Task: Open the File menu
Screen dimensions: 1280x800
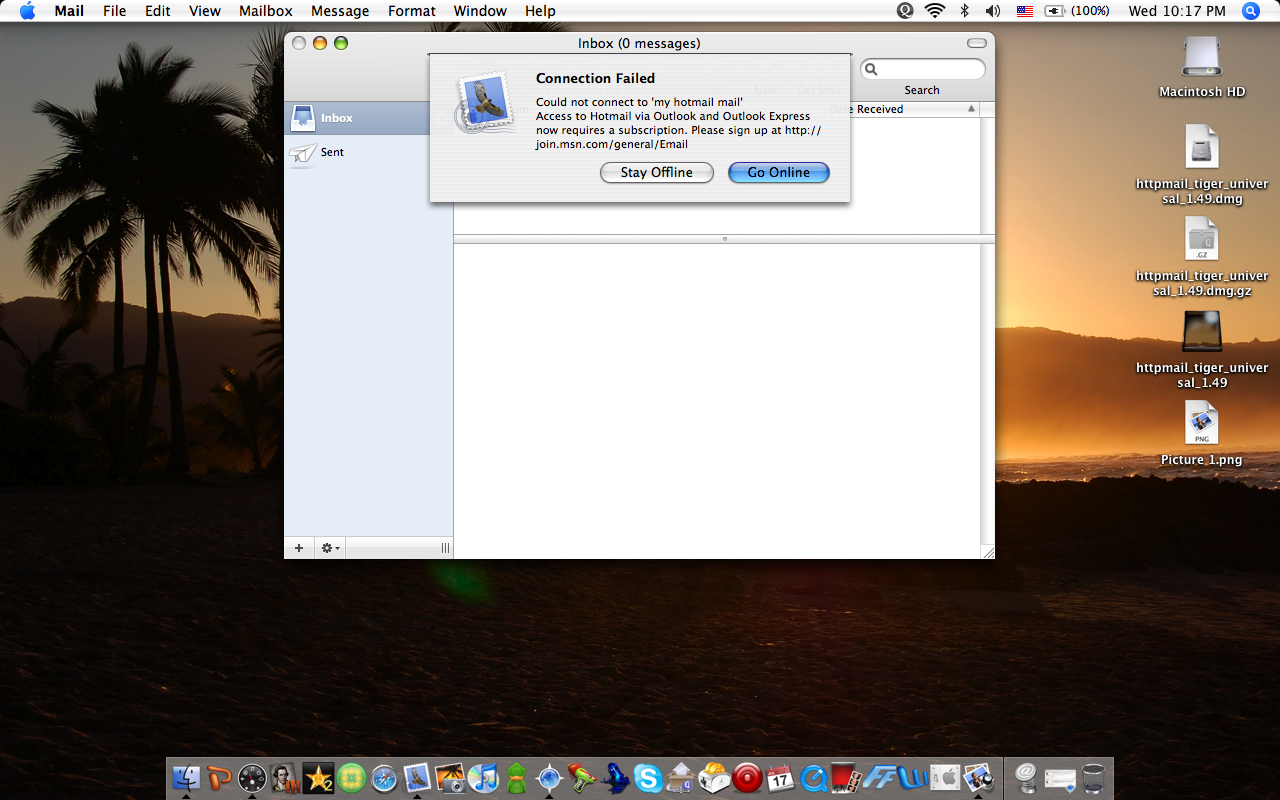Action: point(114,11)
